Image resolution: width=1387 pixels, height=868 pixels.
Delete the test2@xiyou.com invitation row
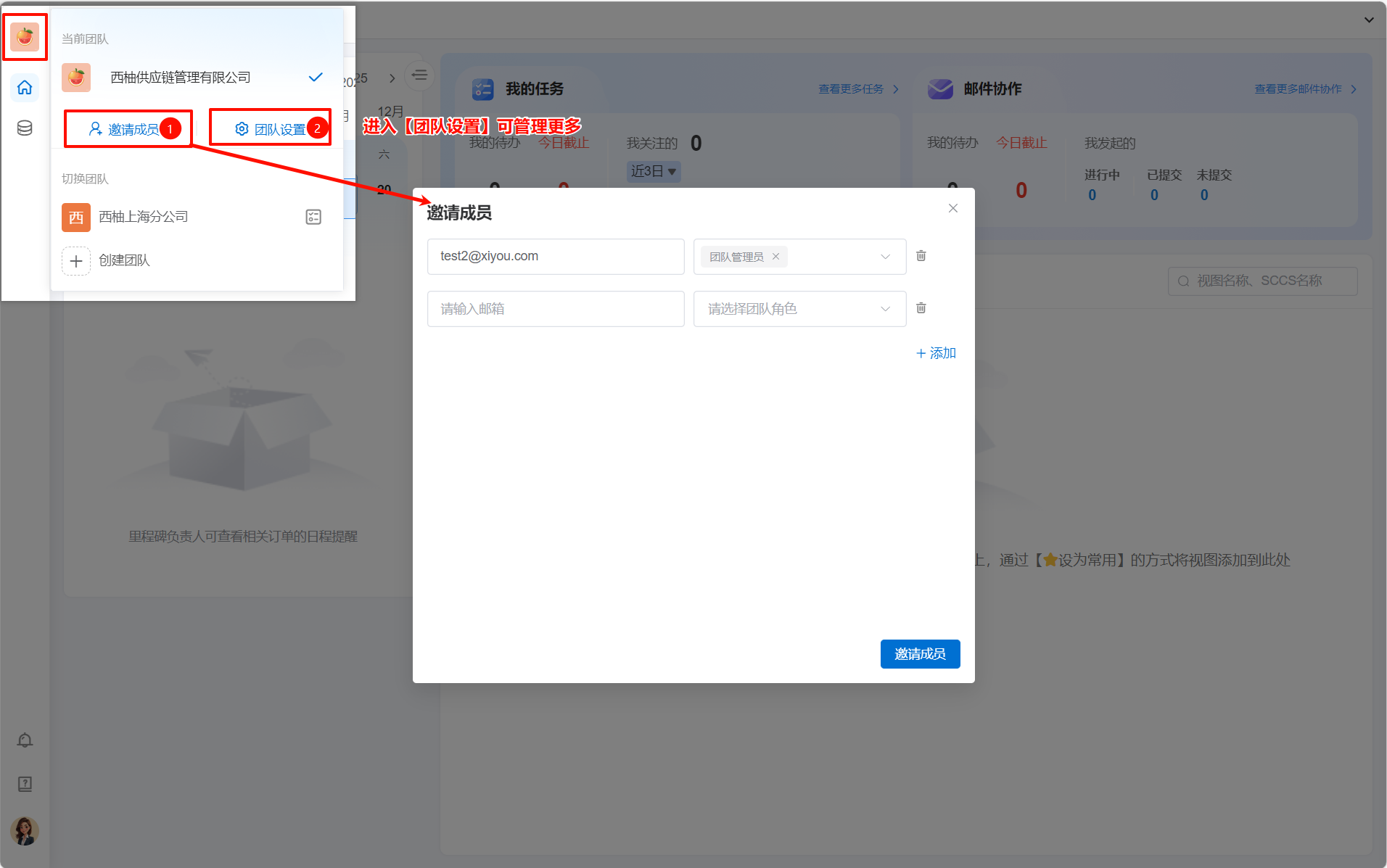pos(921,256)
